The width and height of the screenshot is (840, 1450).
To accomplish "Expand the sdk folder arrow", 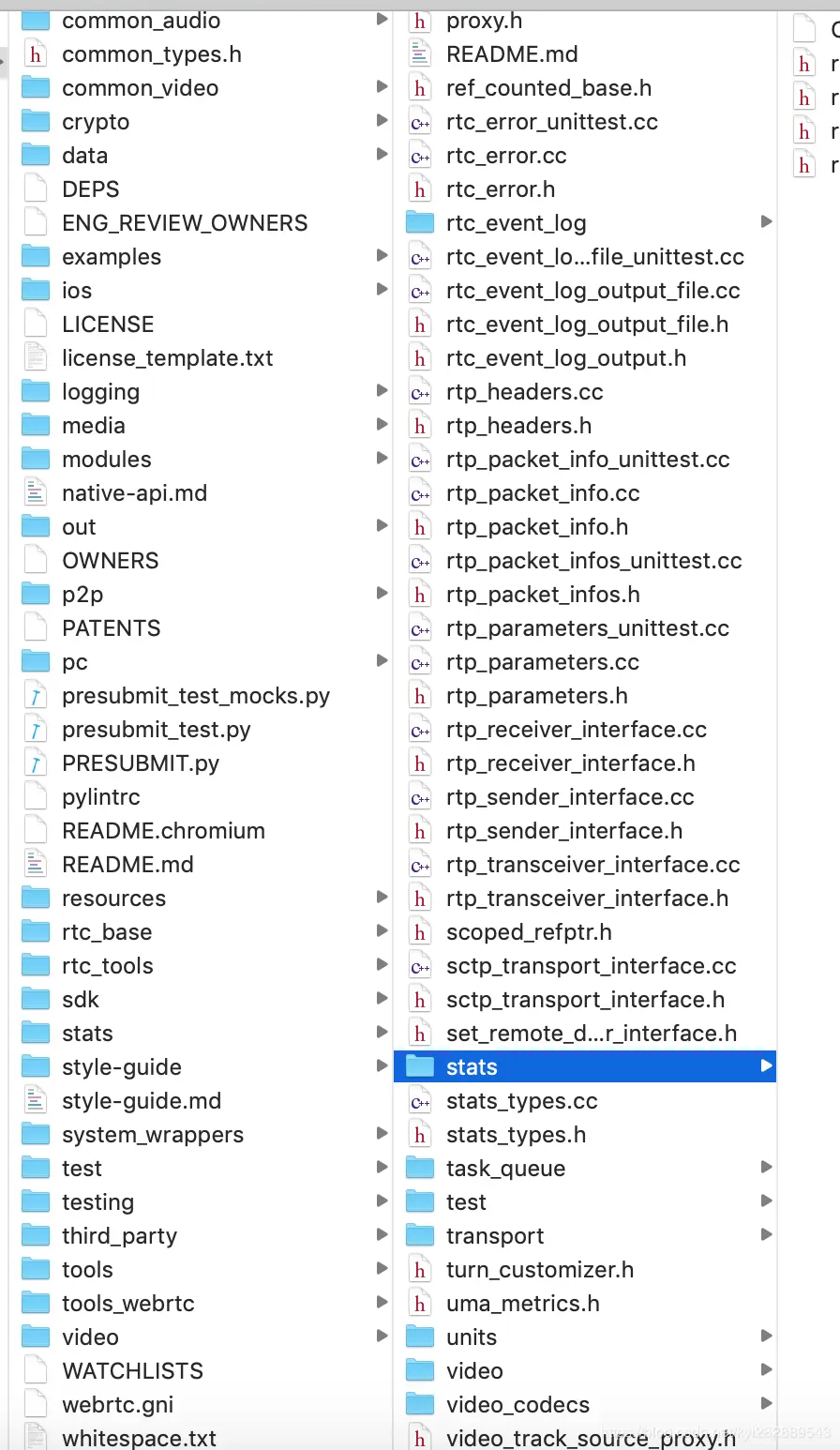I will pos(382,999).
